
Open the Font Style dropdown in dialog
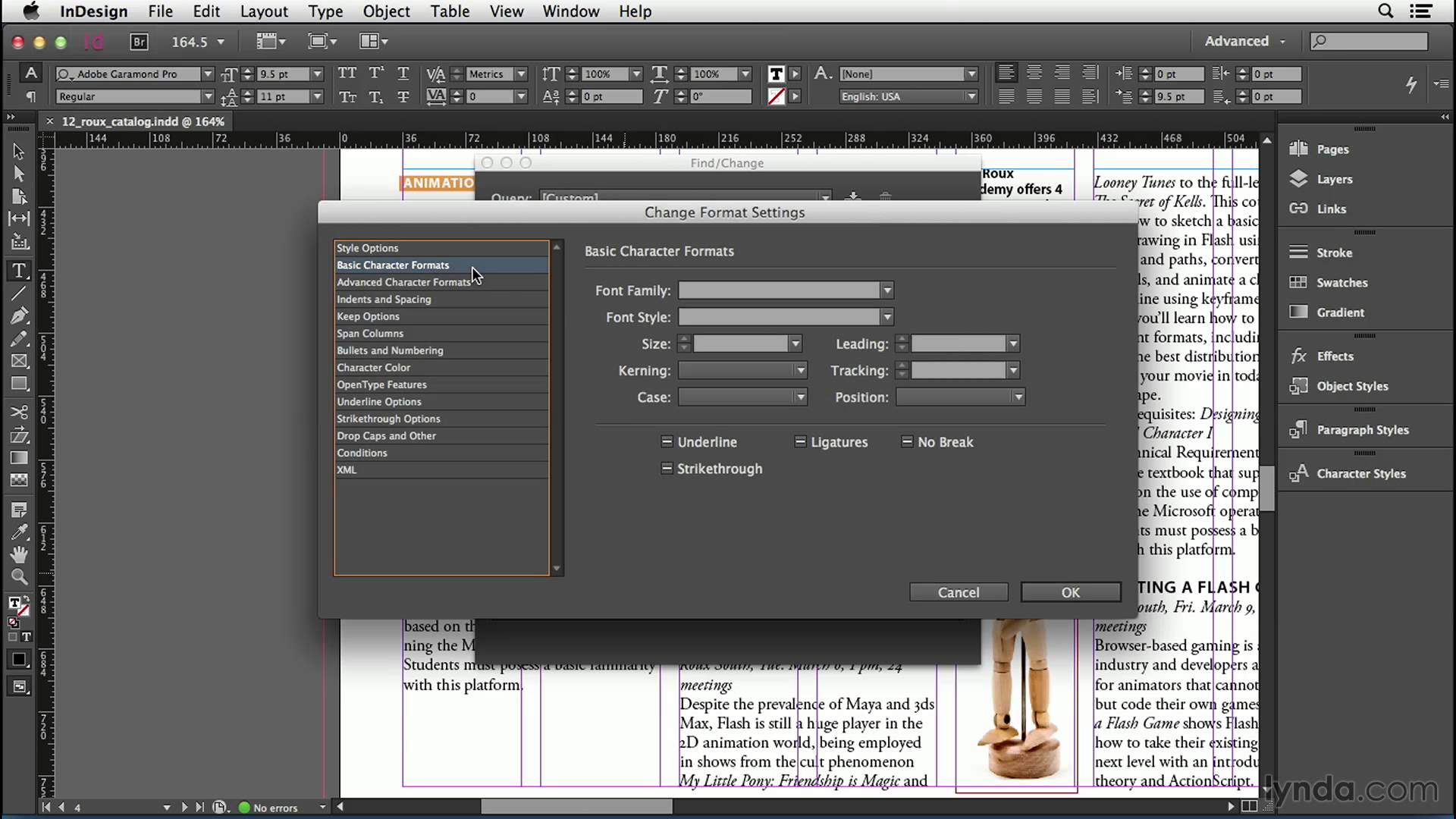click(886, 317)
